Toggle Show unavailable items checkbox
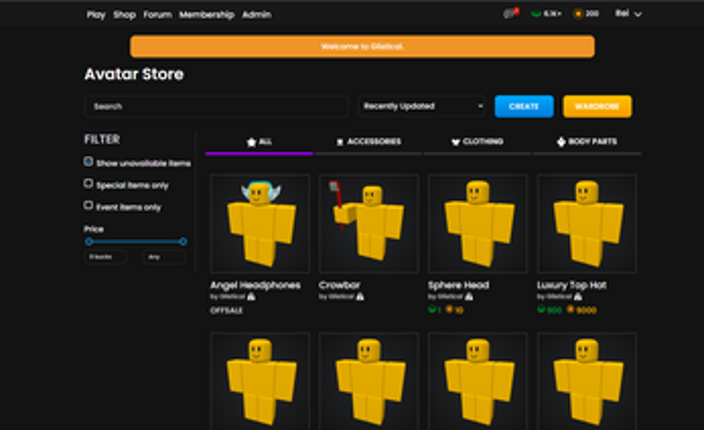The width and height of the screenshot is (704, 430). point(89,162)
